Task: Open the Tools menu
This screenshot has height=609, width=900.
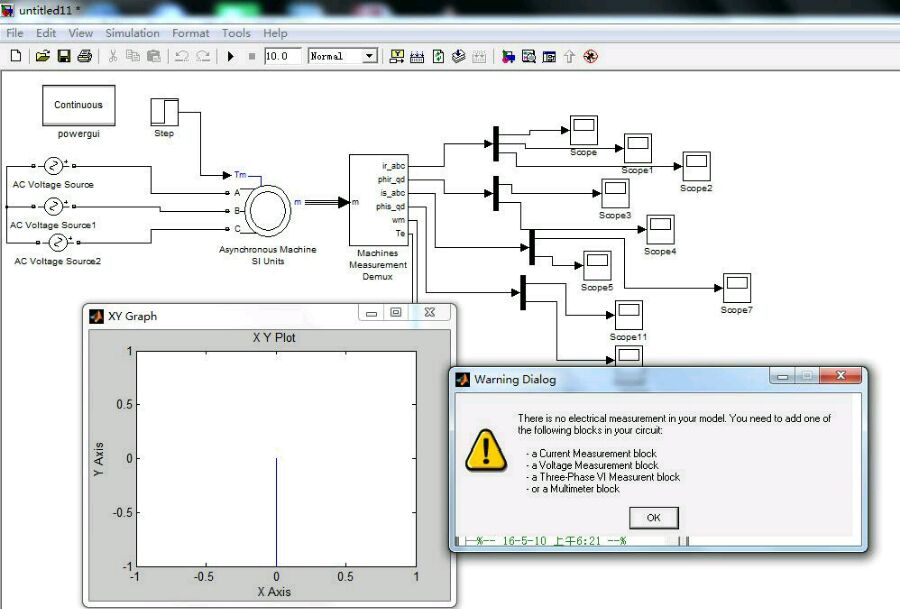Action: tap(236, 33)
